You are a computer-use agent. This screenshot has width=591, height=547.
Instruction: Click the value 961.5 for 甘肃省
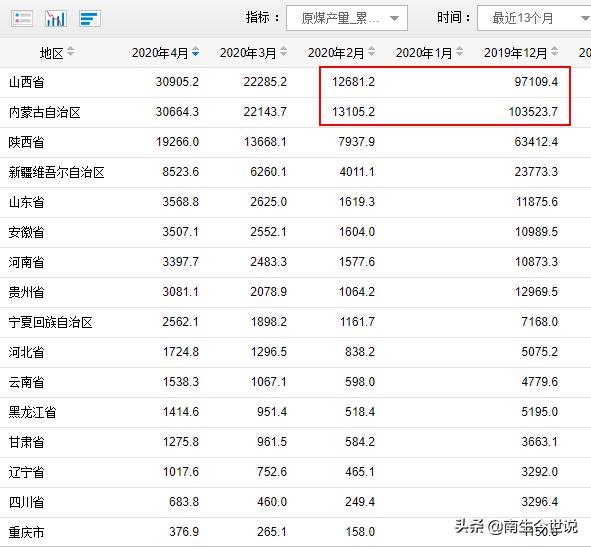pyautogui.click(x=272, y=442)
